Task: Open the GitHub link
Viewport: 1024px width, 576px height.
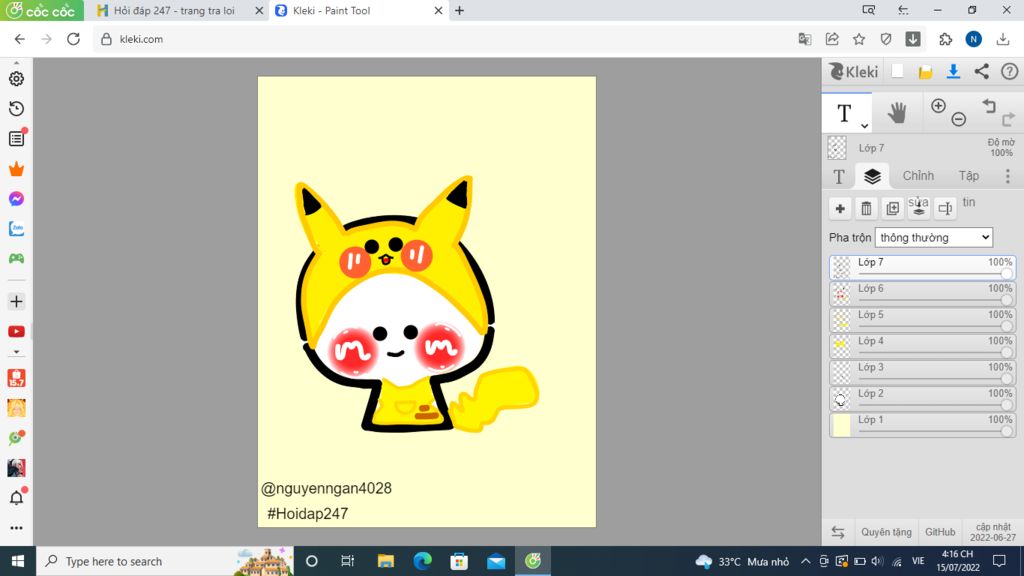Action: coord(940,532)
